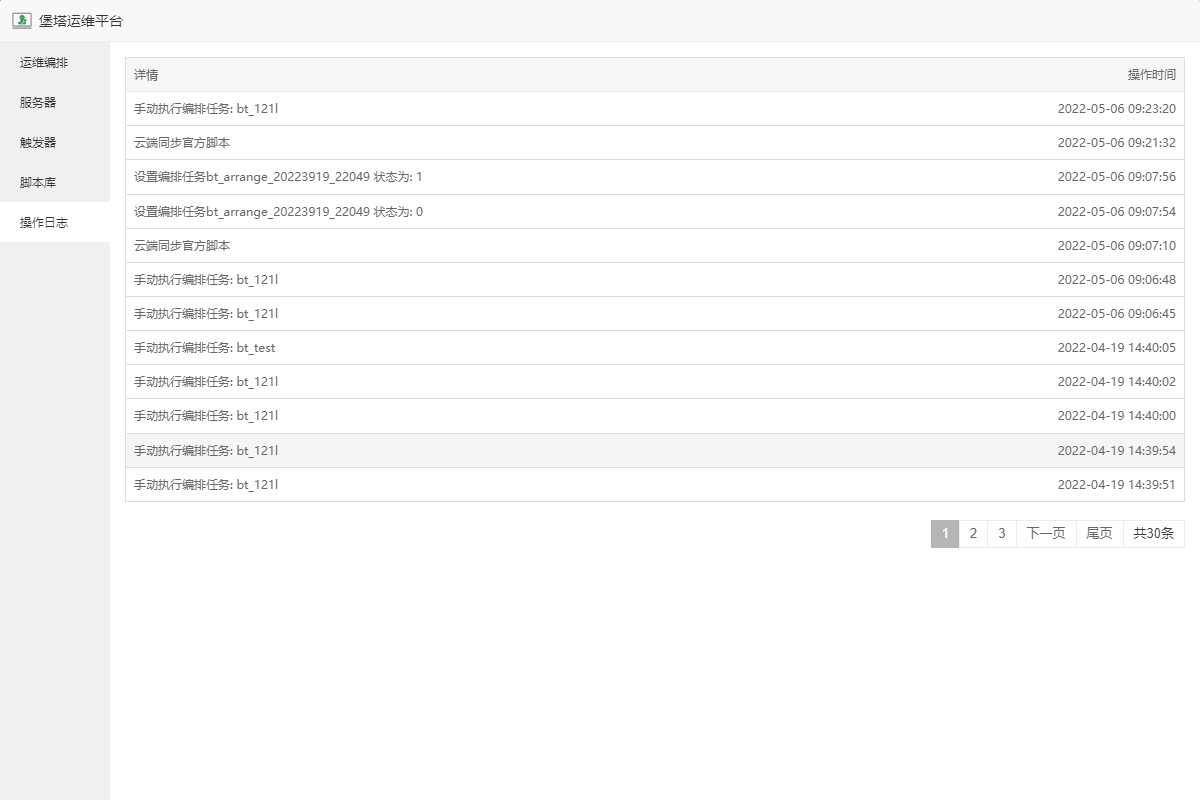Open the 脚本库 sidebar item
Viewport: 1200px width, 800px height.
38,182
